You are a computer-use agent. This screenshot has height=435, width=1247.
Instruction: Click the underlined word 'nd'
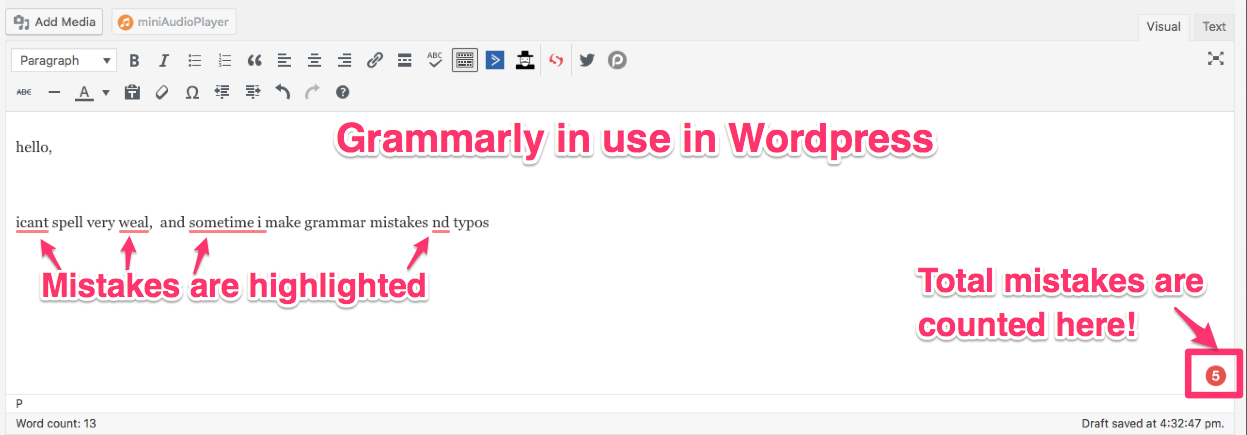pyautogui.click(x=441, y=222)
